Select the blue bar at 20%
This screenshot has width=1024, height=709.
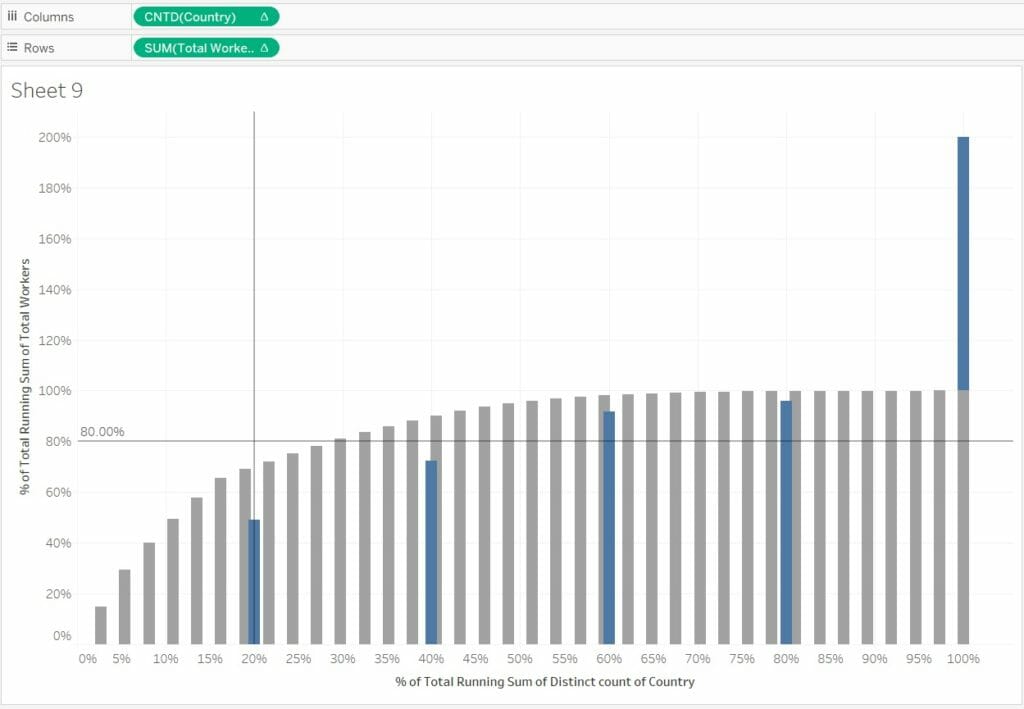click(254, 582)
